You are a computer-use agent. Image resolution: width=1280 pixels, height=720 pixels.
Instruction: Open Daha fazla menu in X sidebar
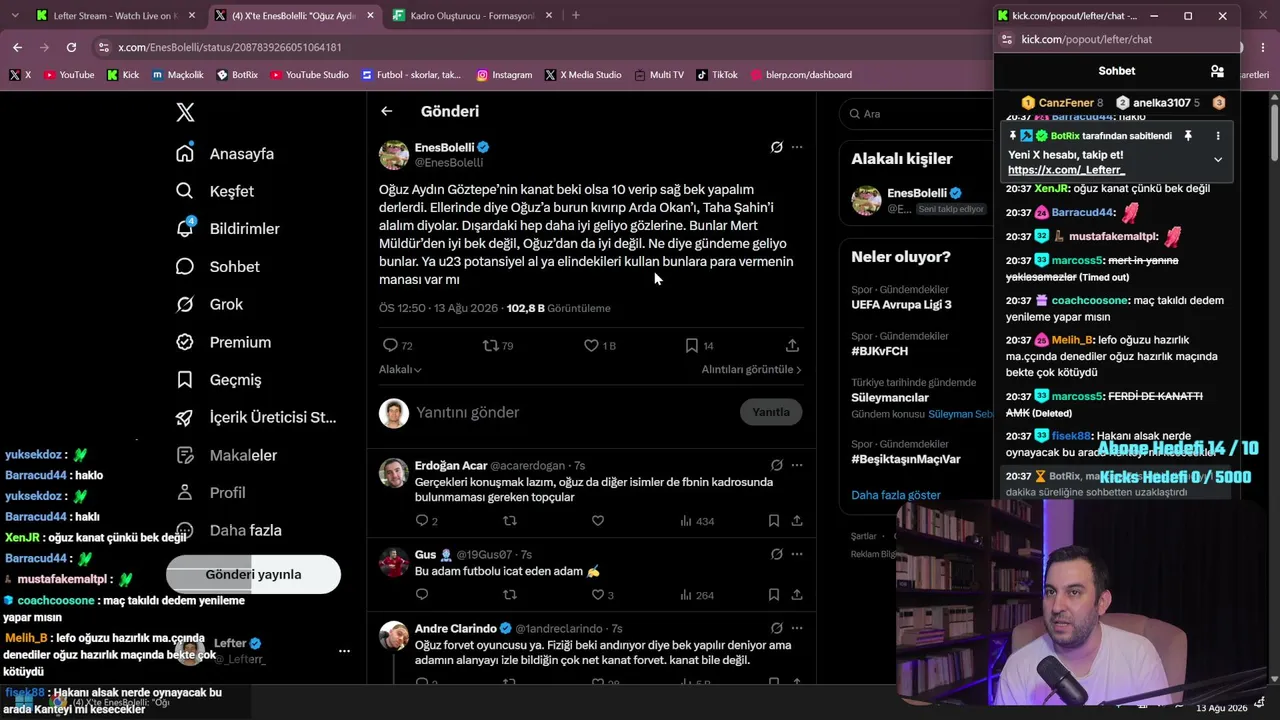coord(227,531)
